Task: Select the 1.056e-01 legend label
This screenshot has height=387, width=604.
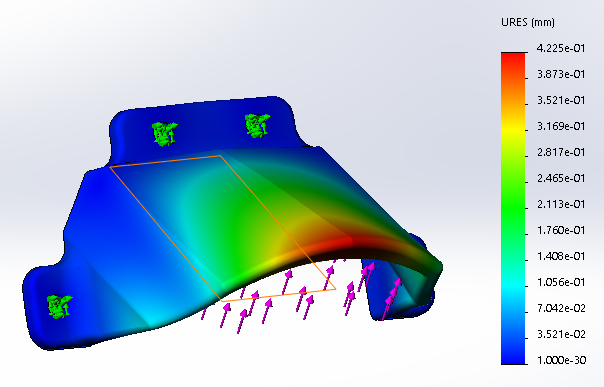Action: point(561,282)
